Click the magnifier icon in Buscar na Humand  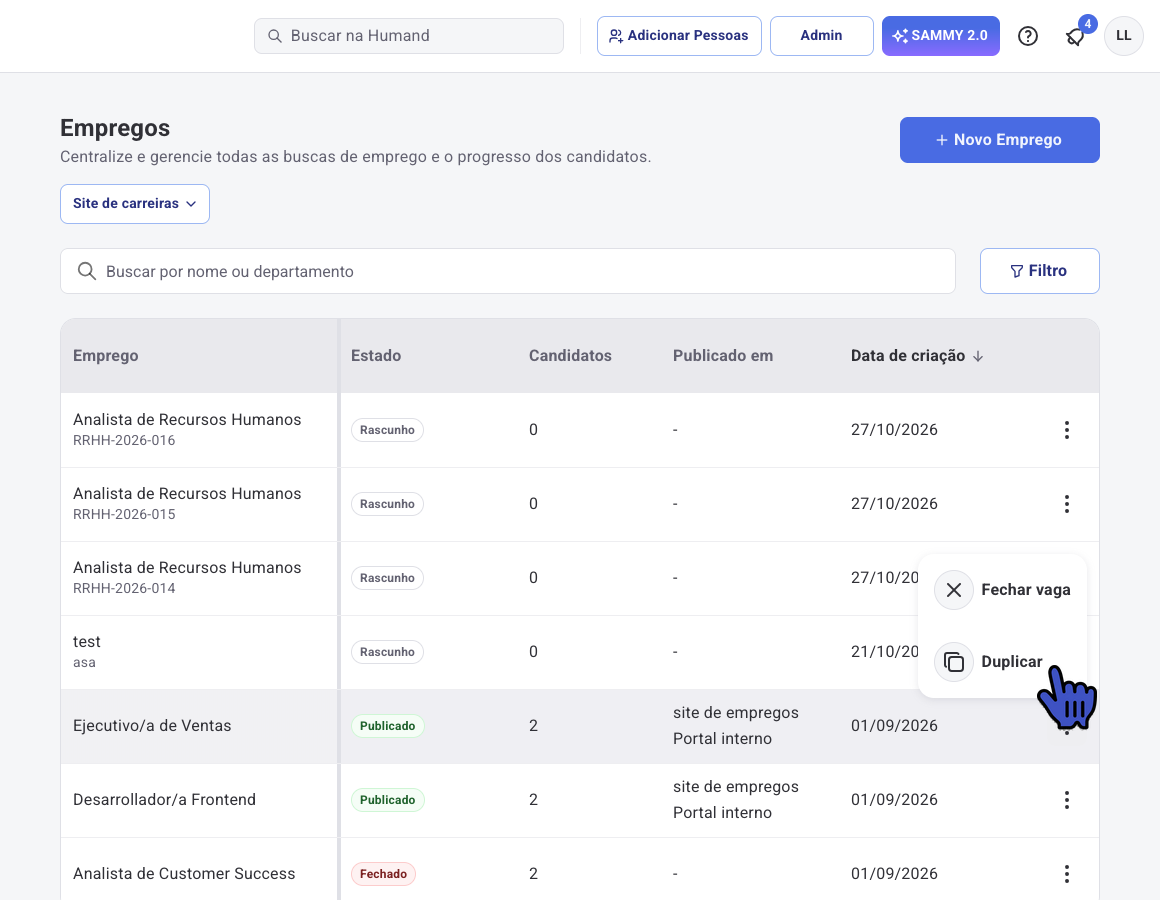pyautogui.click(x=274, y=35)
